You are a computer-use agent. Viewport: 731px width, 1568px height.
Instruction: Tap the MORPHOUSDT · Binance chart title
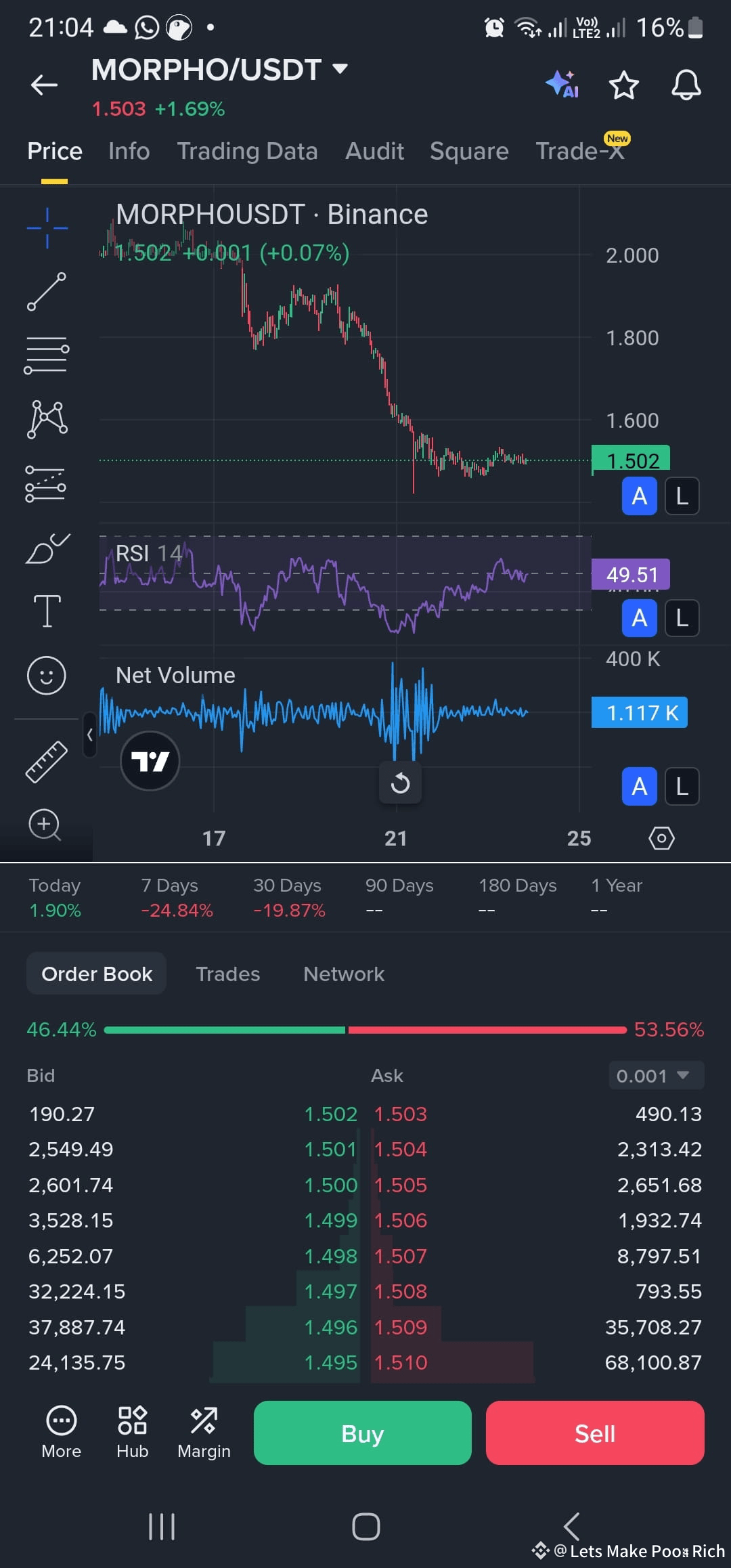(271, 215)
